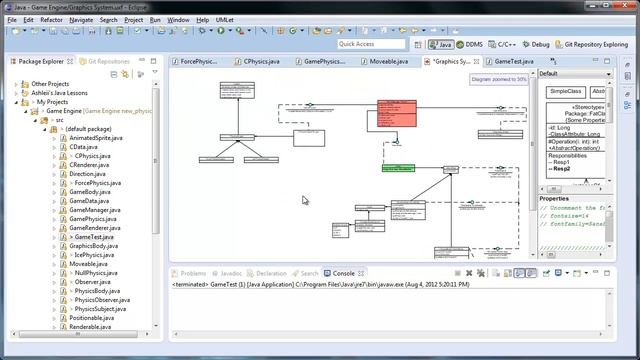This screenshot has height=360, width=640.
Task: Click the Terminate stop icon in Console
Action: click(458, 273)
